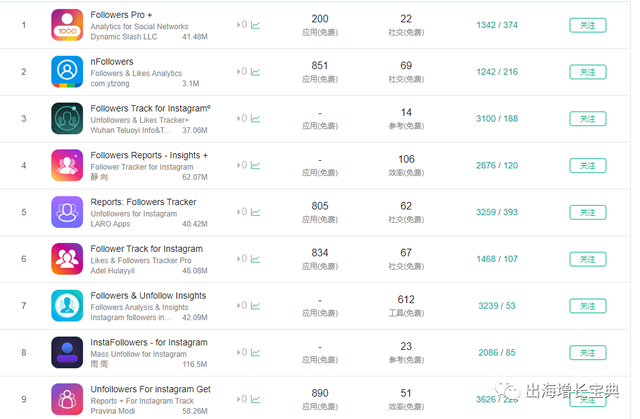Click trend chart icon for InstaFollowers row
This screenshot has height=419, width=640.
tap(255, 353)
